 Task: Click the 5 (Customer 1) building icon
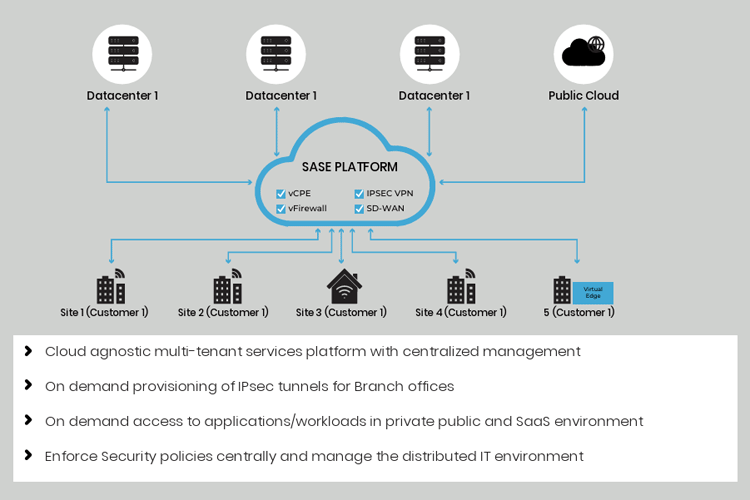[x=562, y=290]
